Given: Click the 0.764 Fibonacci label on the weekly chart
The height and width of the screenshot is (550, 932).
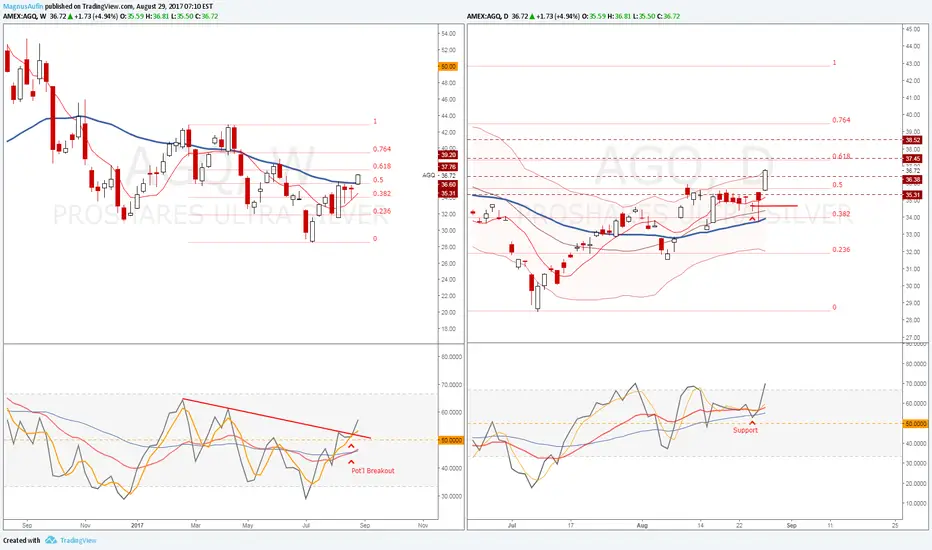Looking at the screenshot, I should pos(382,149).
